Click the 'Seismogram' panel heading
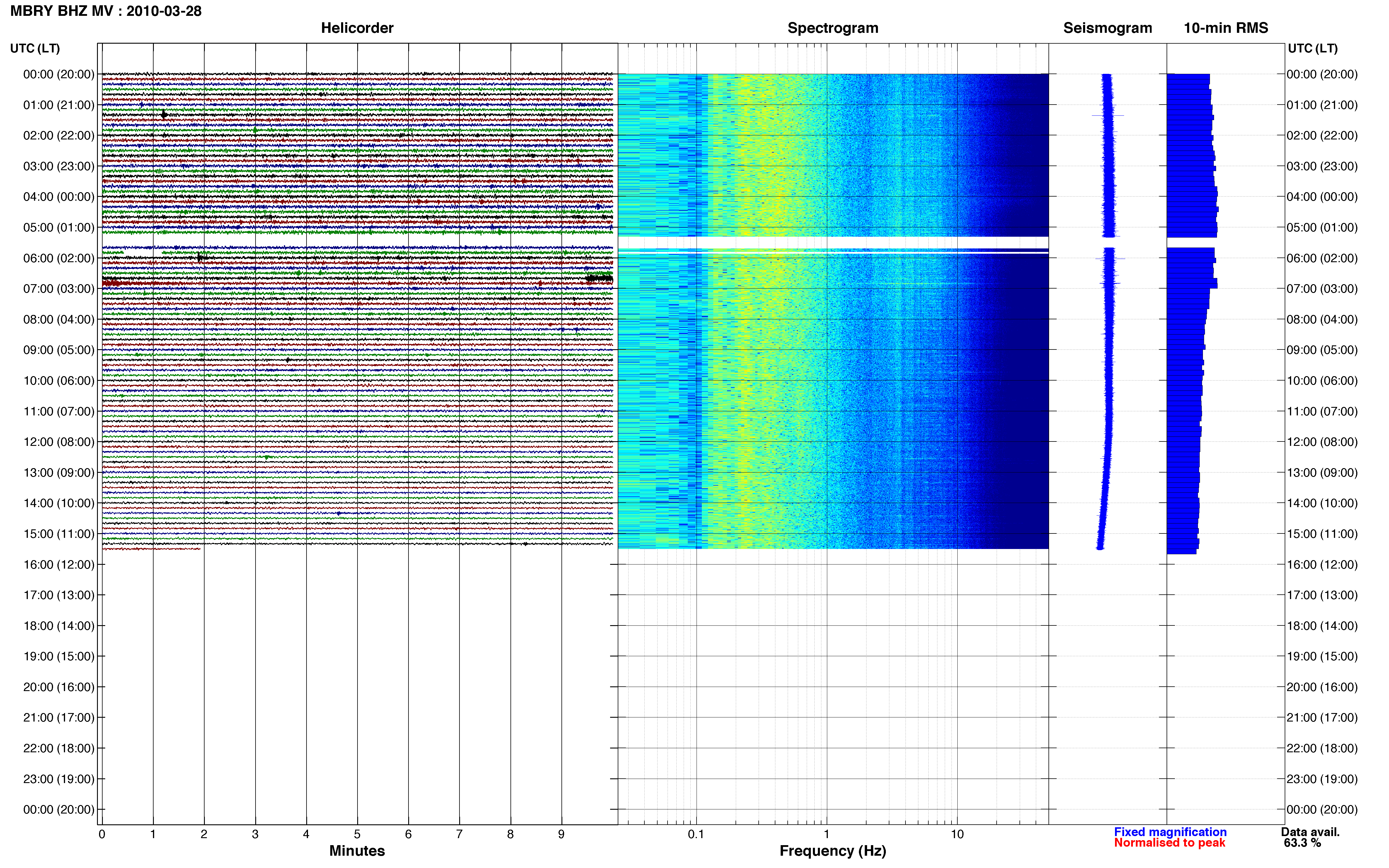 click(1108, 28)
